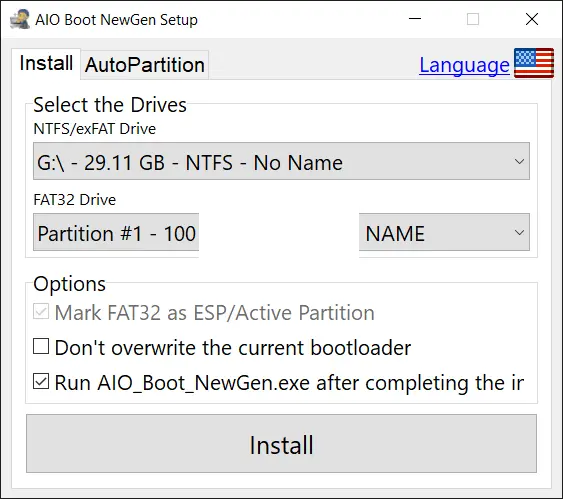Open the NTFS/exFAT Drive dropdown
This screenshot has height=499, width=563.
pyautogui.click(x=281, y=161)
